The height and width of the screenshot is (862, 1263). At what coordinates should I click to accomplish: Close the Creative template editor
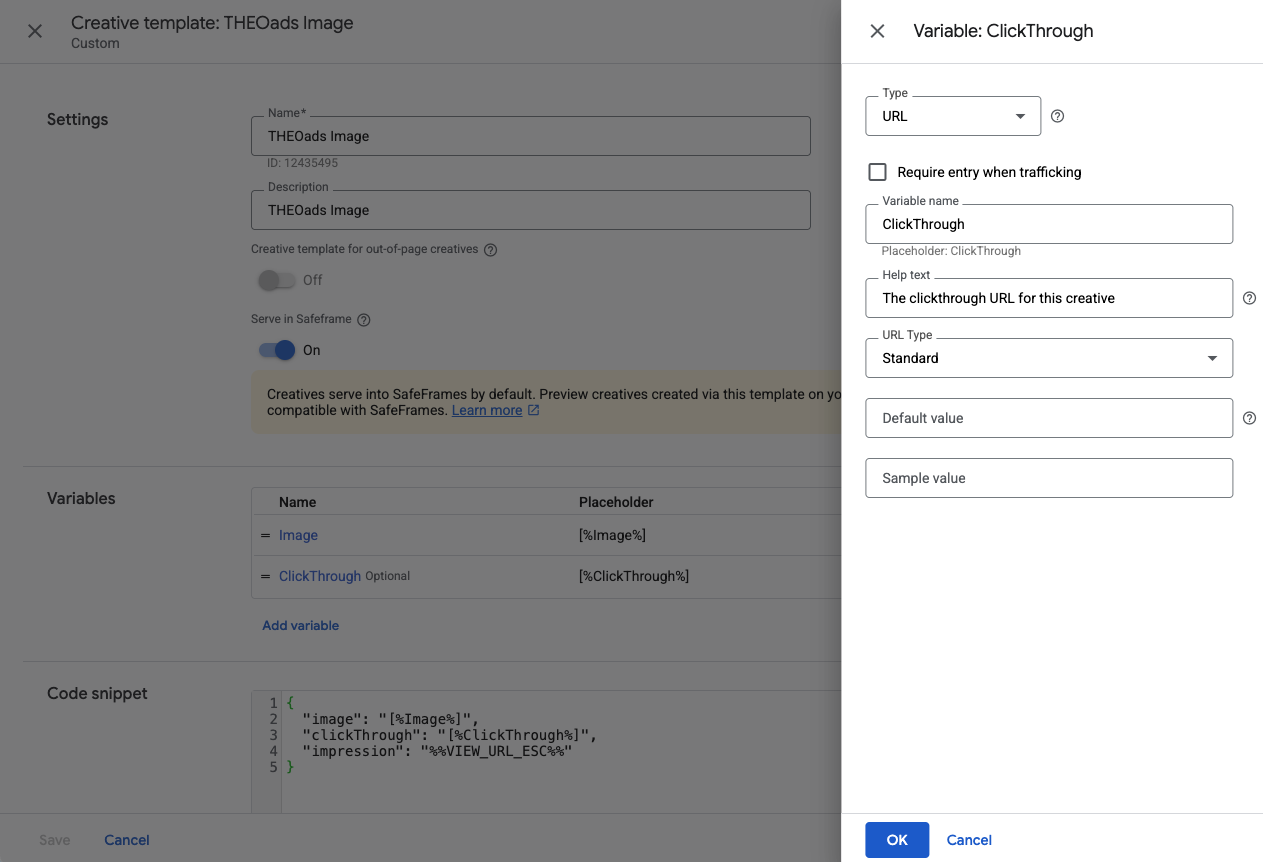coord(34,31)
